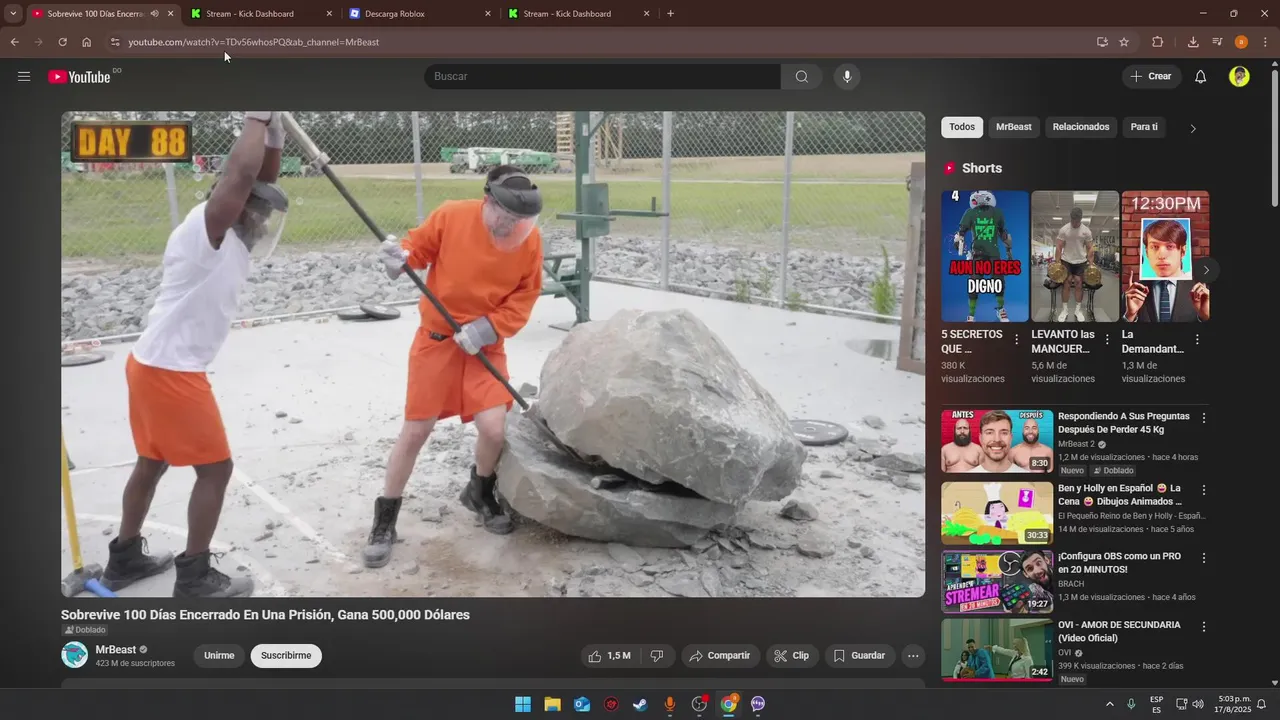Open Steam from the taskbar

click(x=640, y=704)
